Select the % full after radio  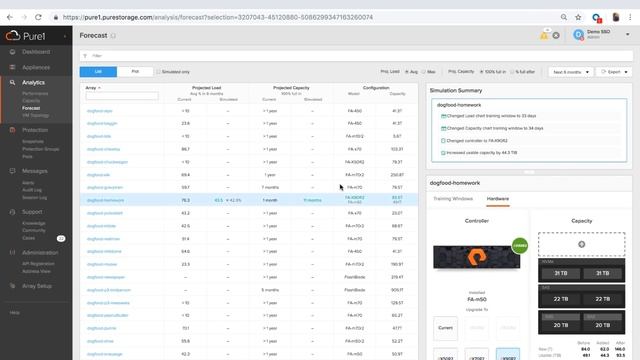pos(512,72)
